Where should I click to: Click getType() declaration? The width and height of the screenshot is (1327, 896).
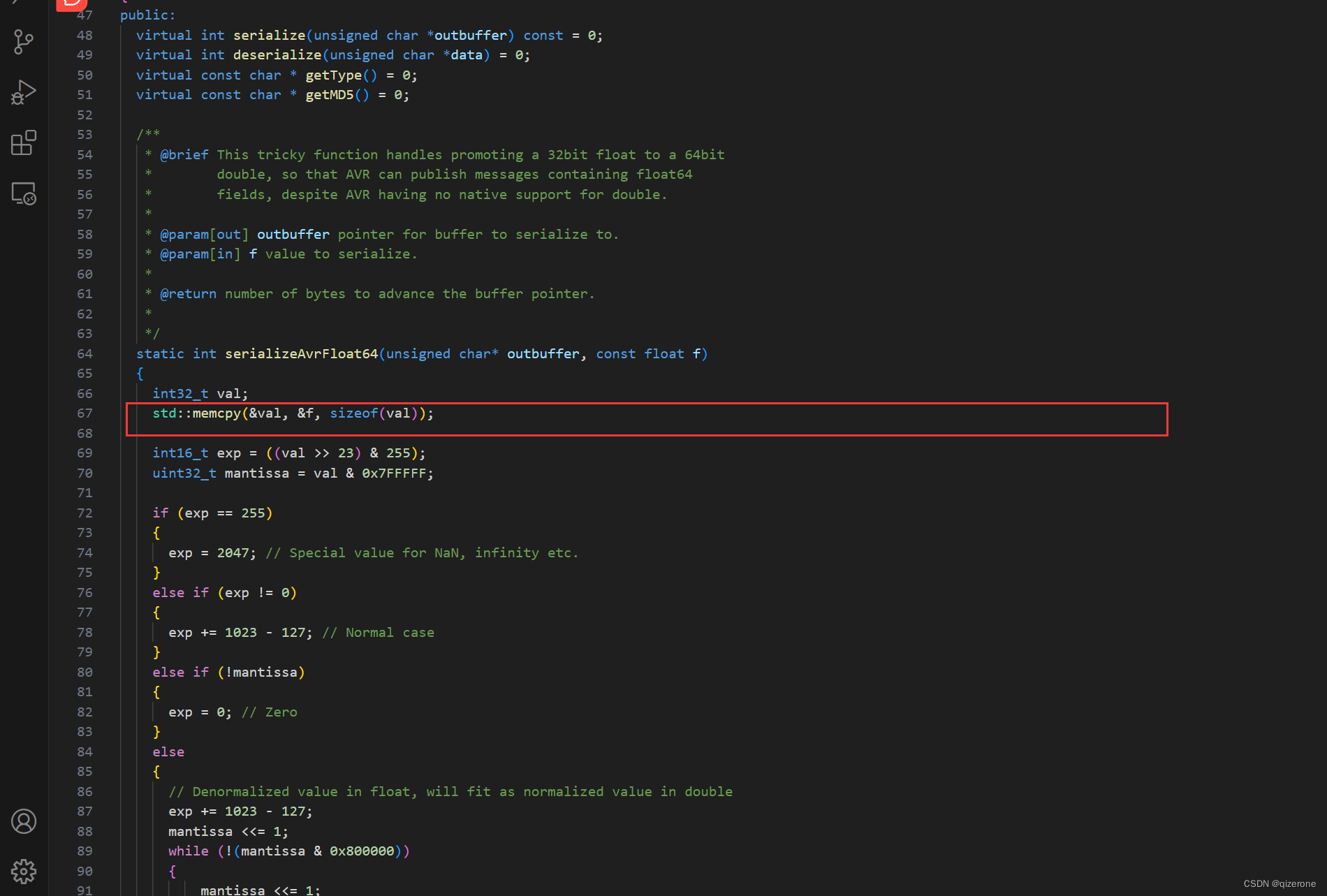pyautogui.click(x=277, y=75)
